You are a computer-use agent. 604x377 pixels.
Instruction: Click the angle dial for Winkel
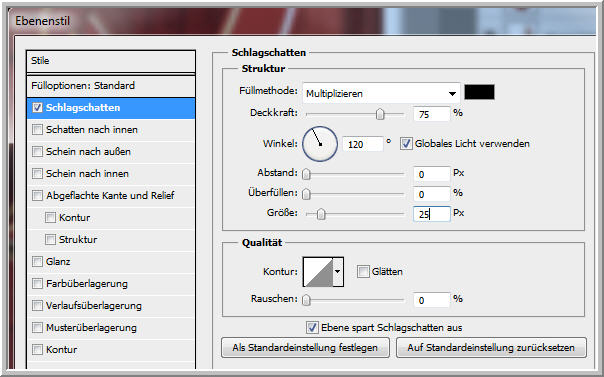[x=320, y=144]
